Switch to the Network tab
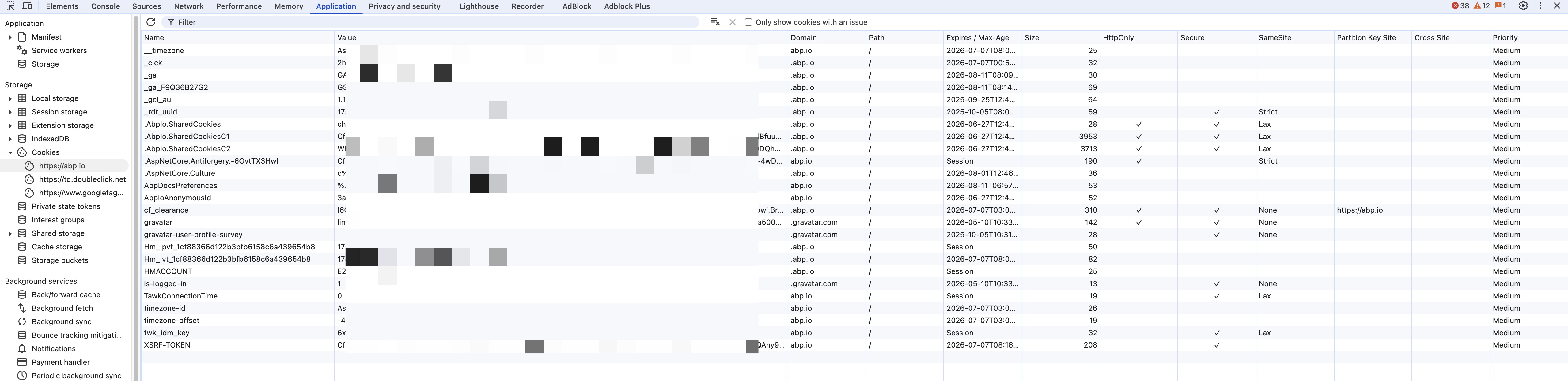The image size is (1568, 381). (189, 6)
